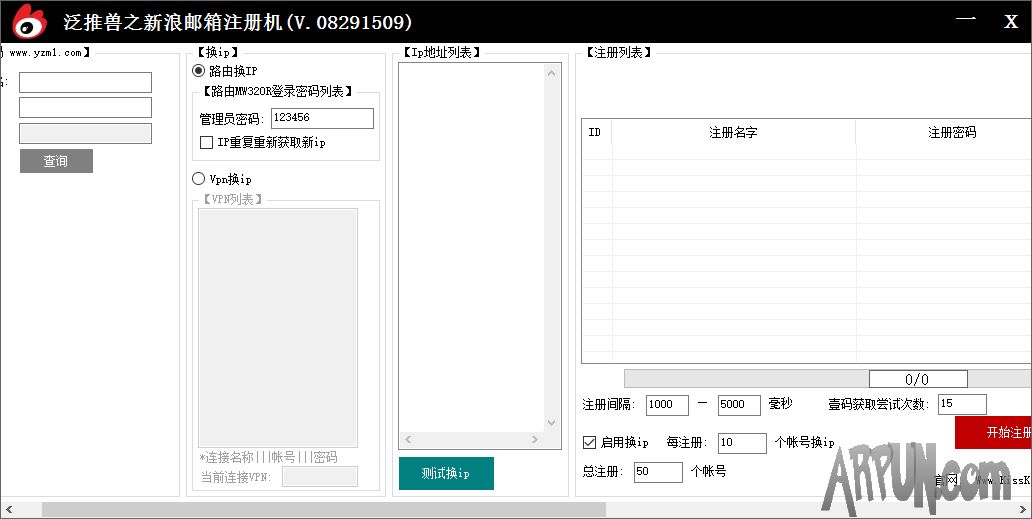Click the 每注册 accounts field showing 10
Screen dimensions: 1032x519
(742, 443)
